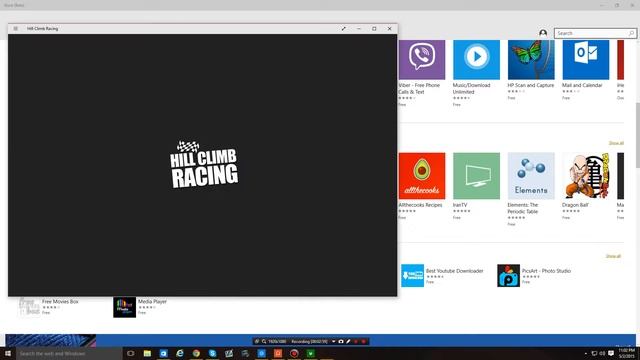Click the 'Free Movies Box' title text
This screenshot has height=360, width=640.
click(x=60, y=301)
